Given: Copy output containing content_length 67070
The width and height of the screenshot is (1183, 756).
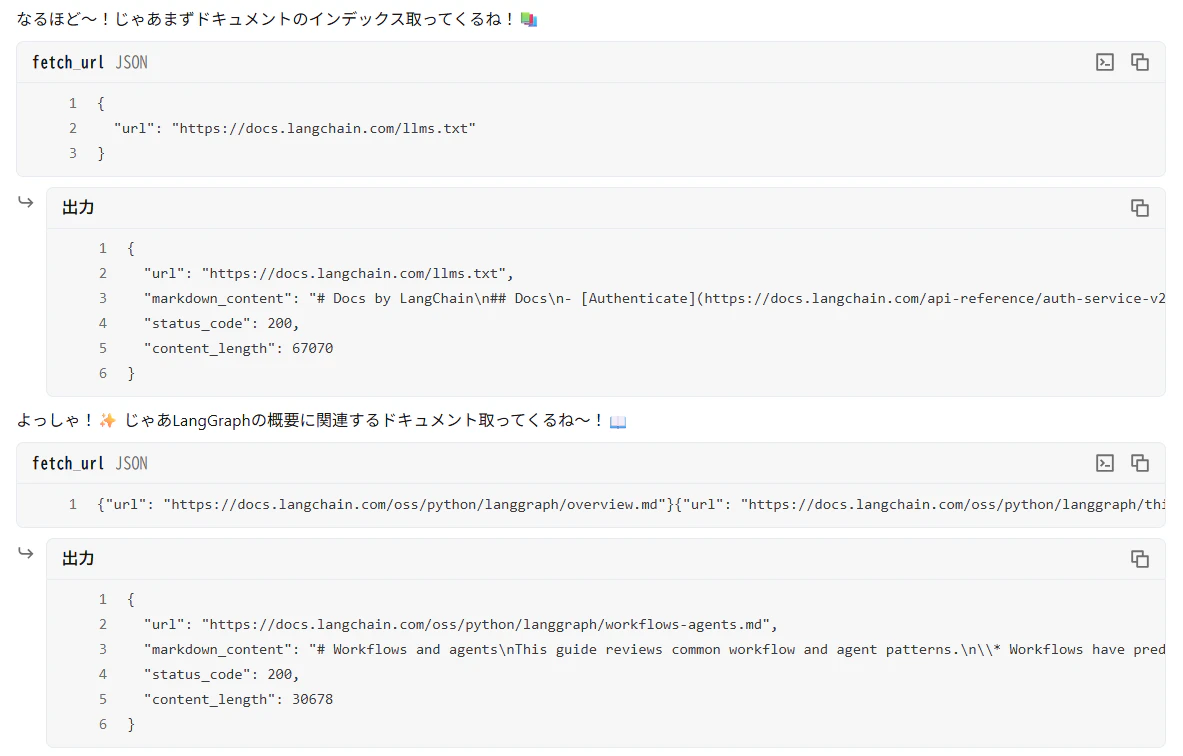Looking at the screenshot, I should (1139, 207).
